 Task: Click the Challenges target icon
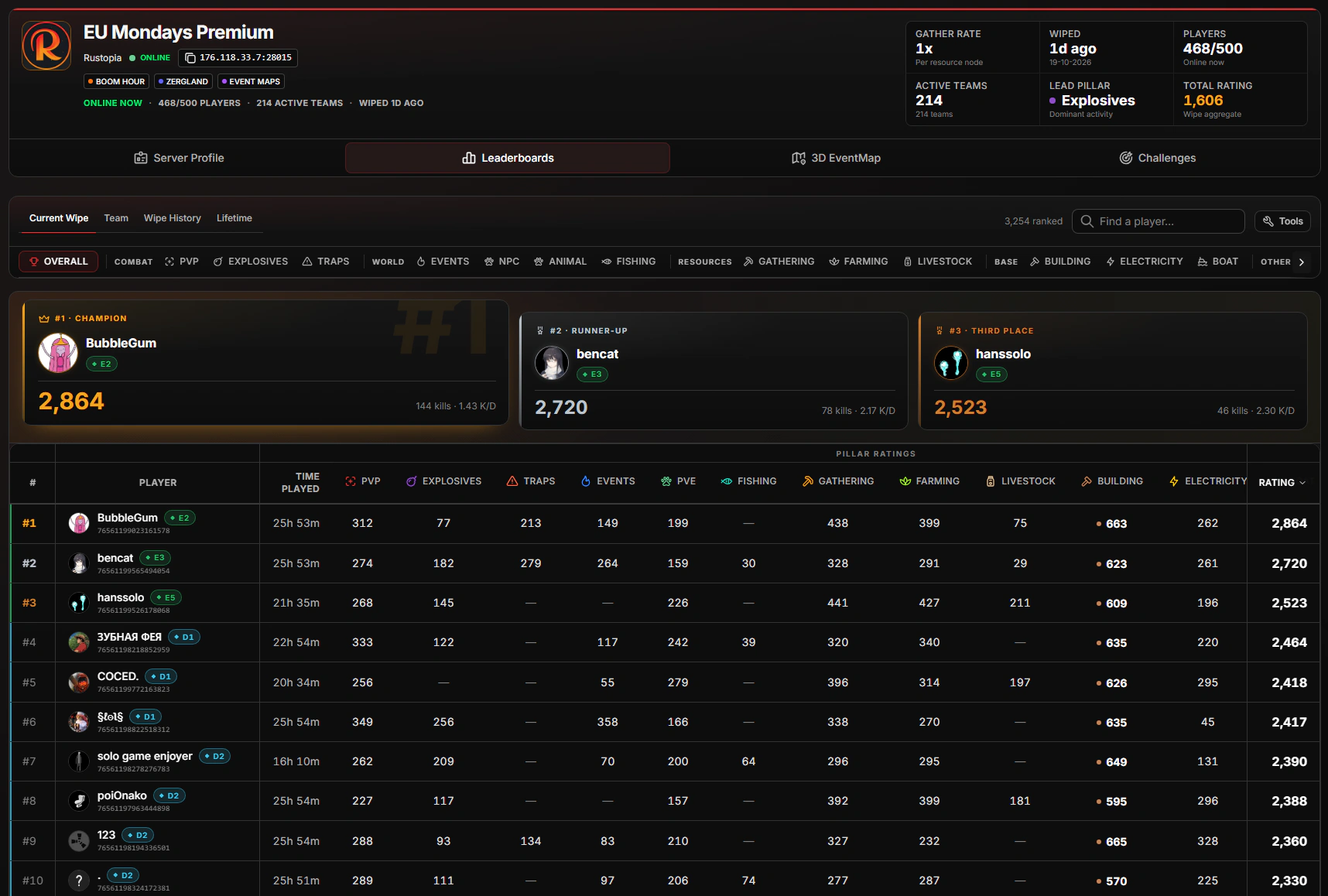[1126, 158]
